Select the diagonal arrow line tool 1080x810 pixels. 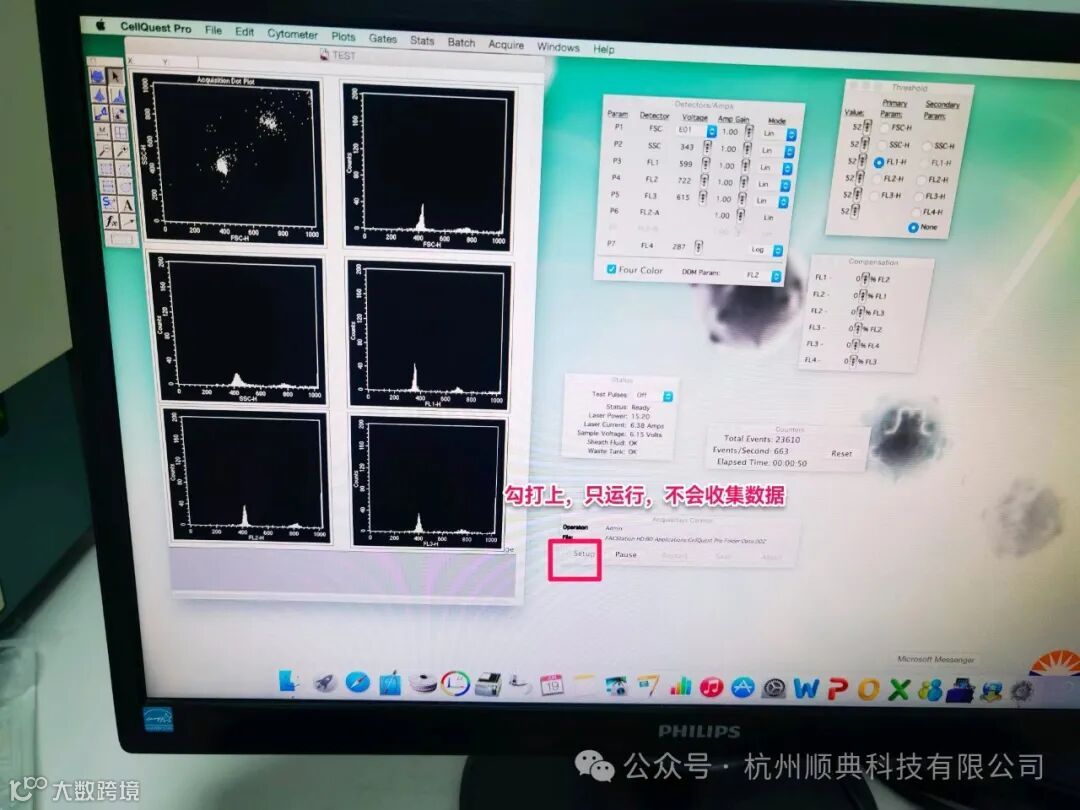129,222
